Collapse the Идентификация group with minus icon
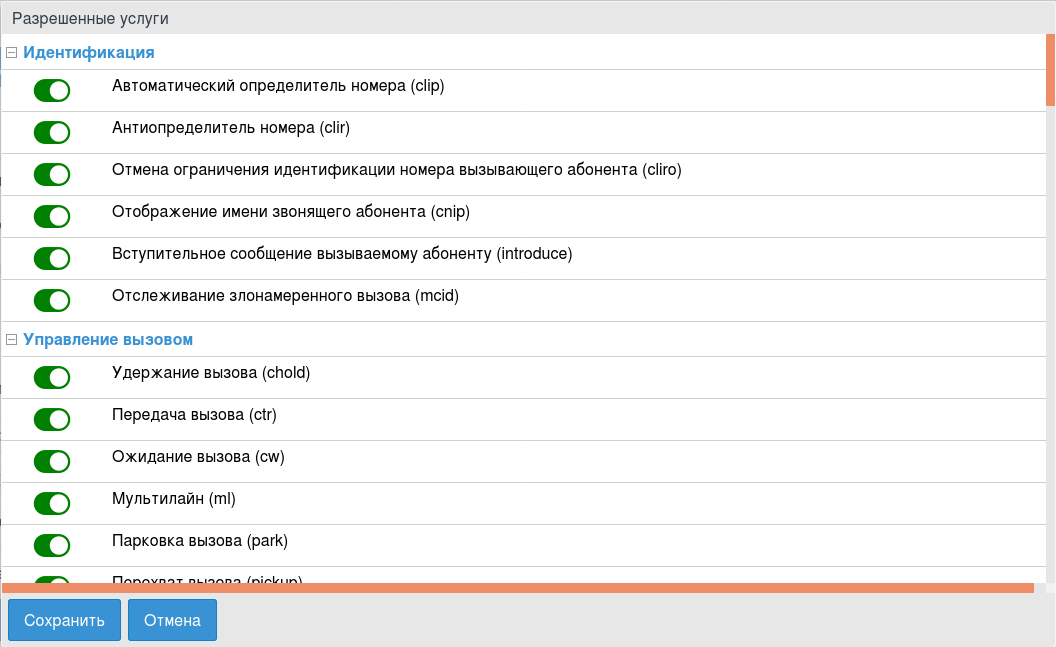The height and width of the screenshot is (647, 1056). (12, 52)
